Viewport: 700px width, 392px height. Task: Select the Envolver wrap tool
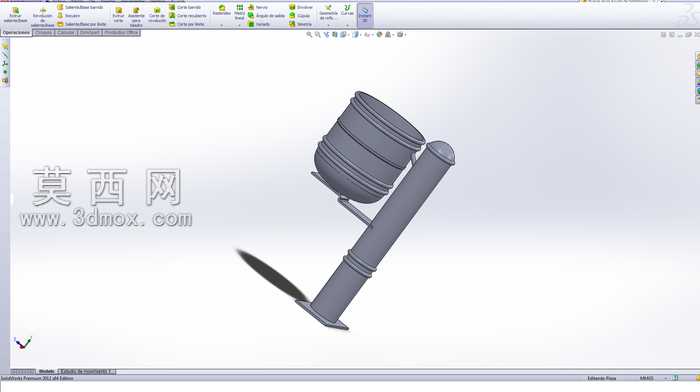point(301,7)
